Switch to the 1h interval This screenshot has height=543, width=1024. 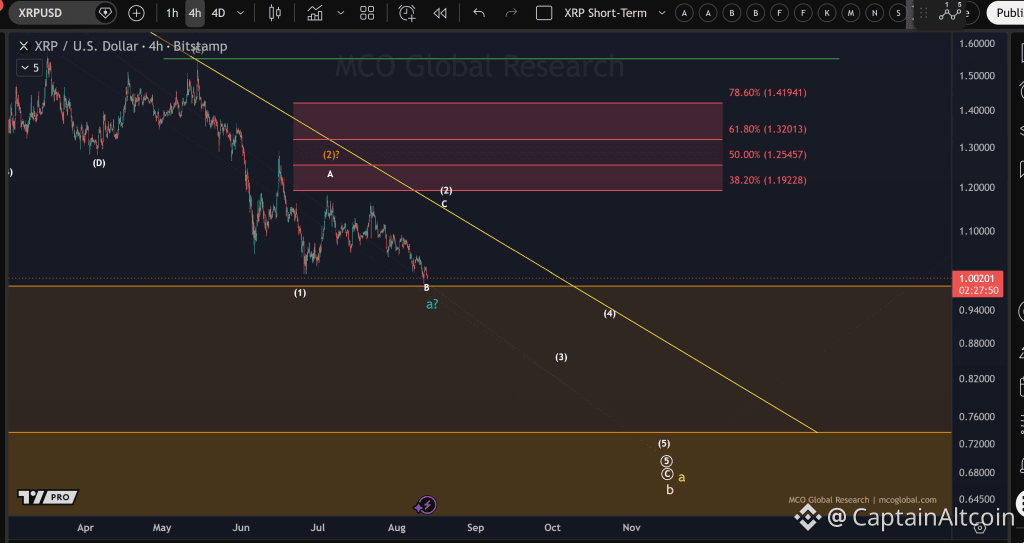[172, 13]
